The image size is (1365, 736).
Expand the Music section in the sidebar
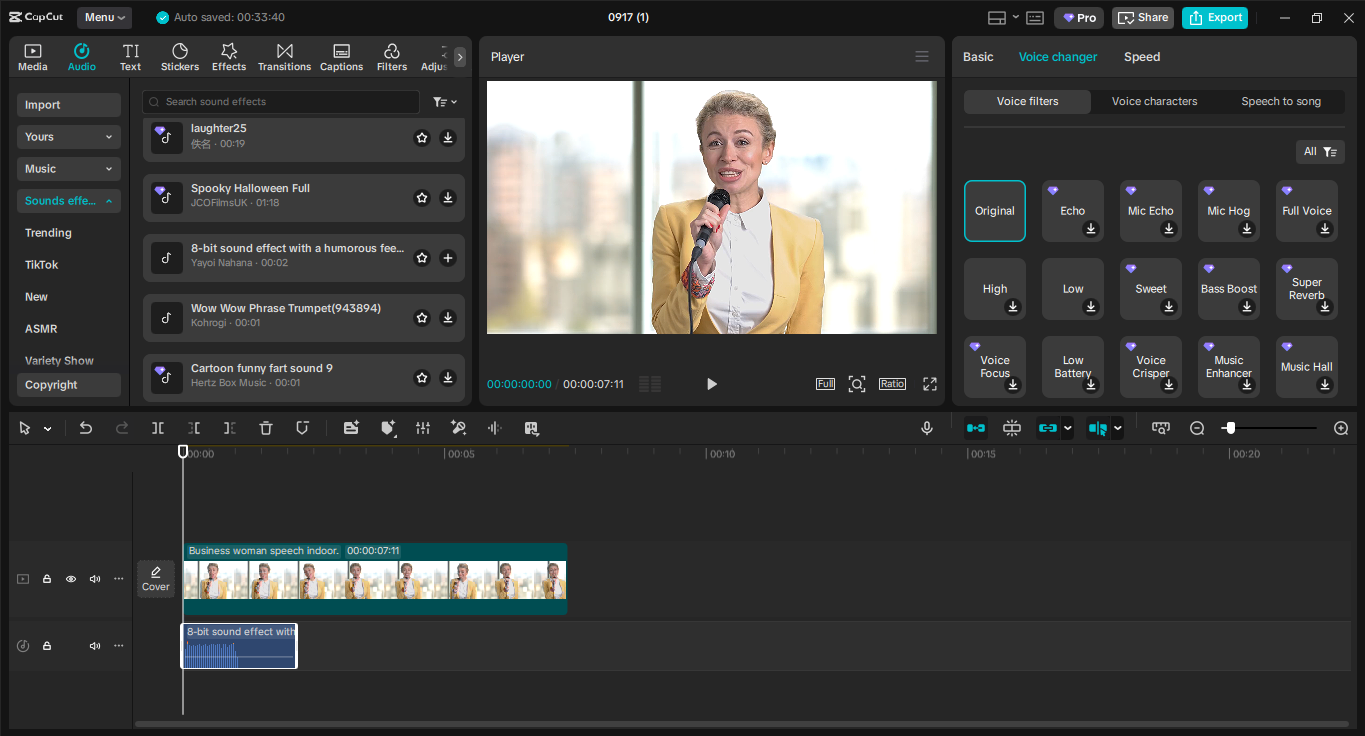pos(68,168)
